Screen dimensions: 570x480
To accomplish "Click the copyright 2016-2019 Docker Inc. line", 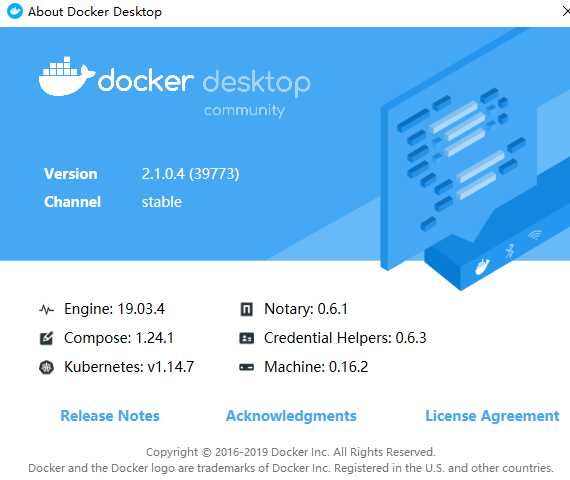I will tap(290, 452).
